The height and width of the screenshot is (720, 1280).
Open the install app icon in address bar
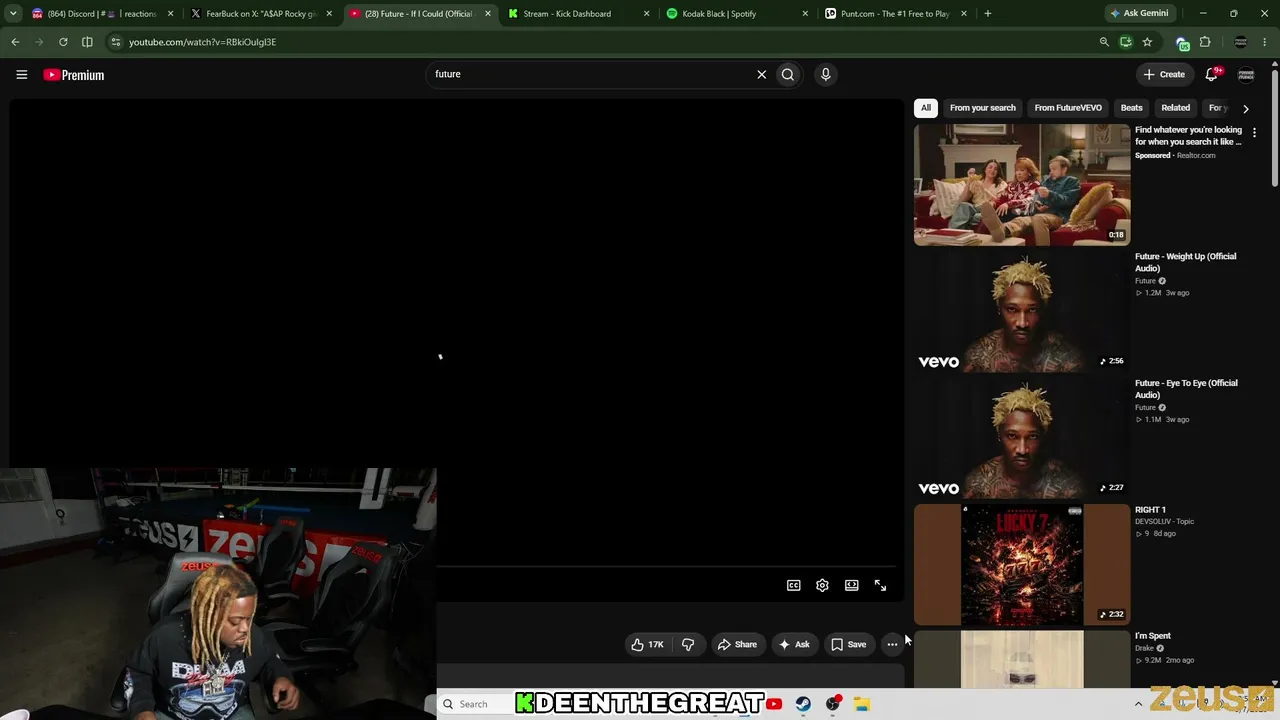tap(1126, 42)
